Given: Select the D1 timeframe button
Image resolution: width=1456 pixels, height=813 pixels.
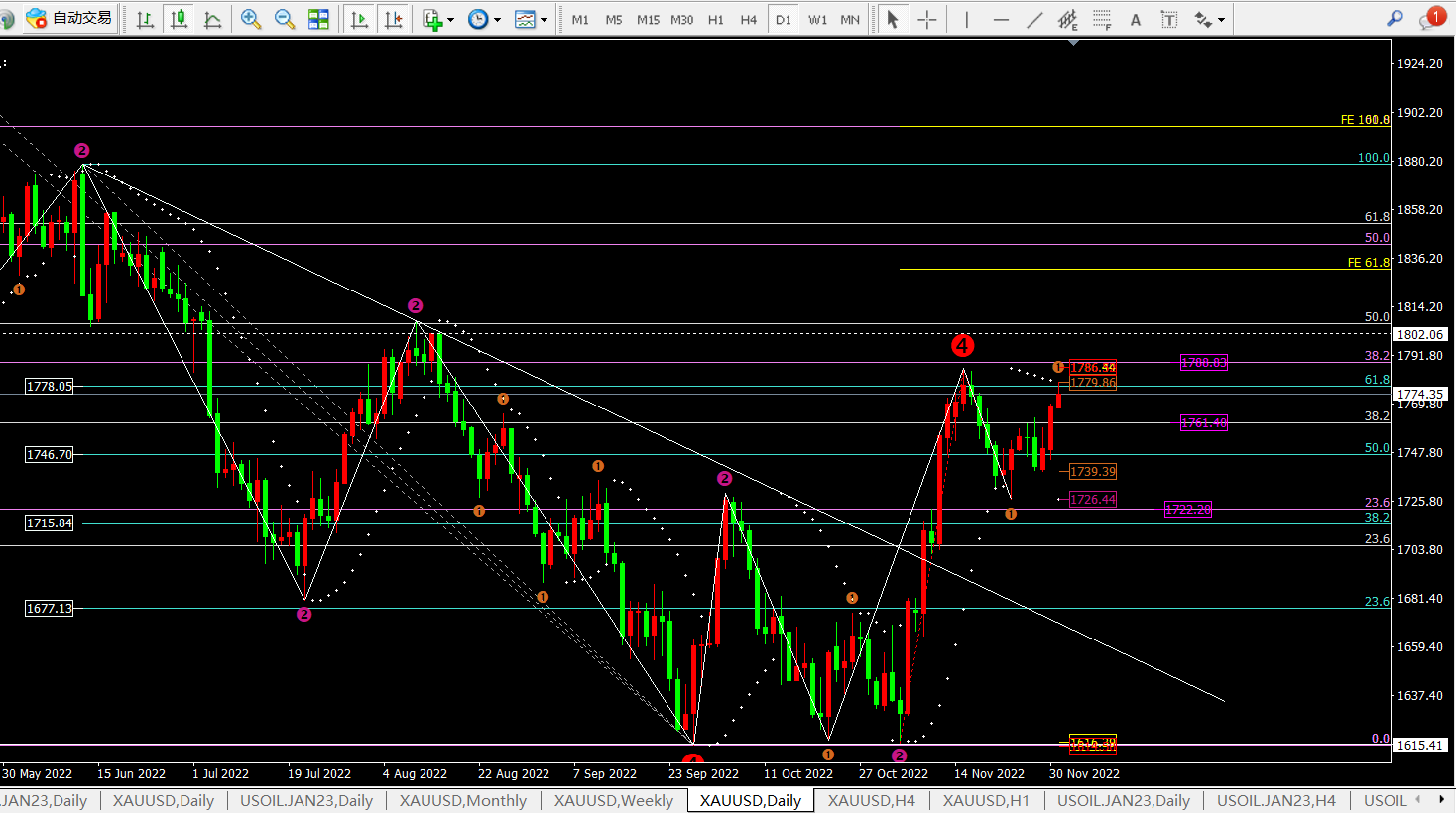Looking at the screenshot, I should click(x=784, y=19).
